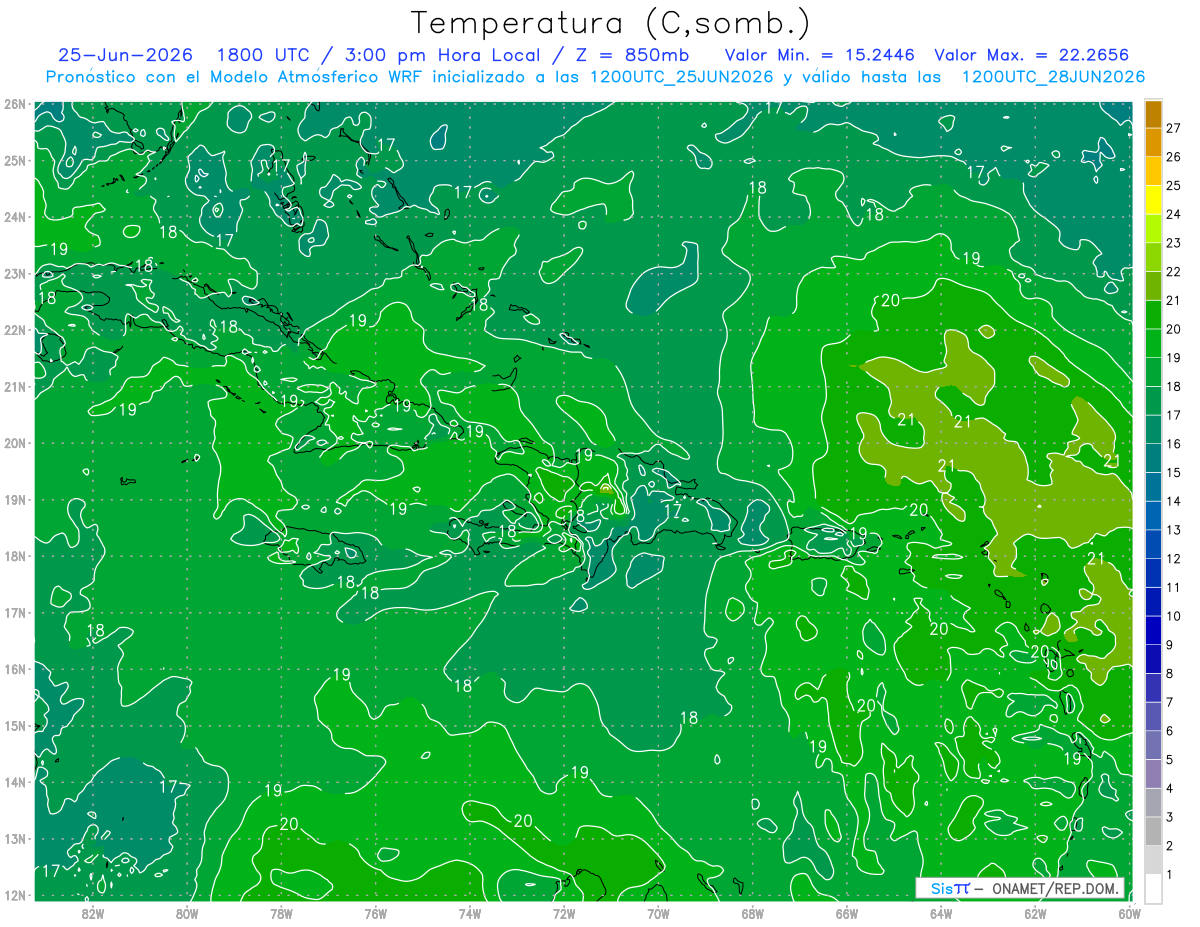This screenshot has height=927, width=1200.
Task: Click the color scale label "13"
Action: (1174, 529)
